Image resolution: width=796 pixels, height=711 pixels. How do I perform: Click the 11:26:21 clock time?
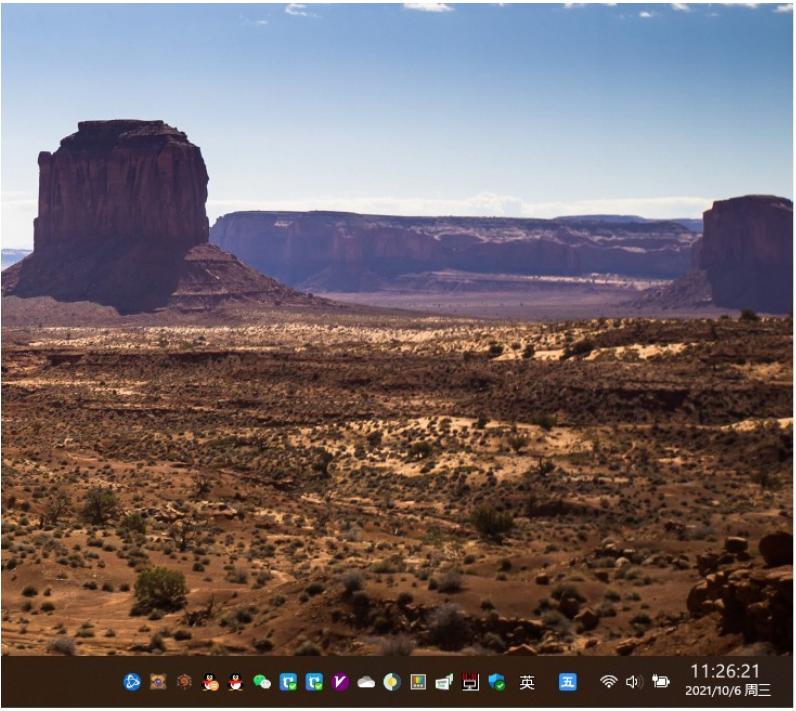tap(725, 671)
